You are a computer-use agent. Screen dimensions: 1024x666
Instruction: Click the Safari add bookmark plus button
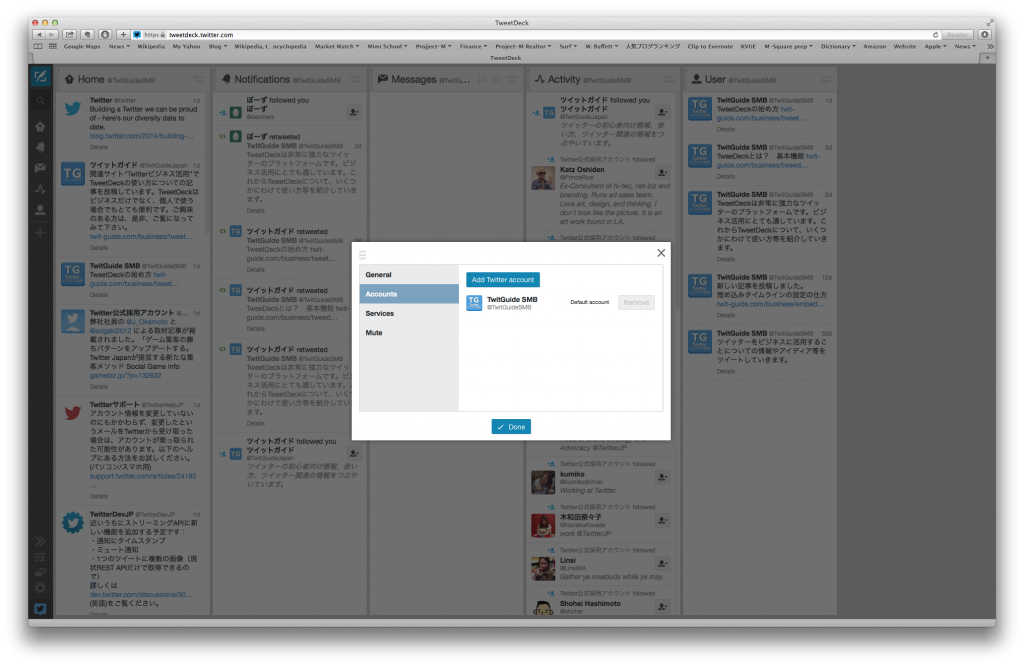tap(123, 35)
